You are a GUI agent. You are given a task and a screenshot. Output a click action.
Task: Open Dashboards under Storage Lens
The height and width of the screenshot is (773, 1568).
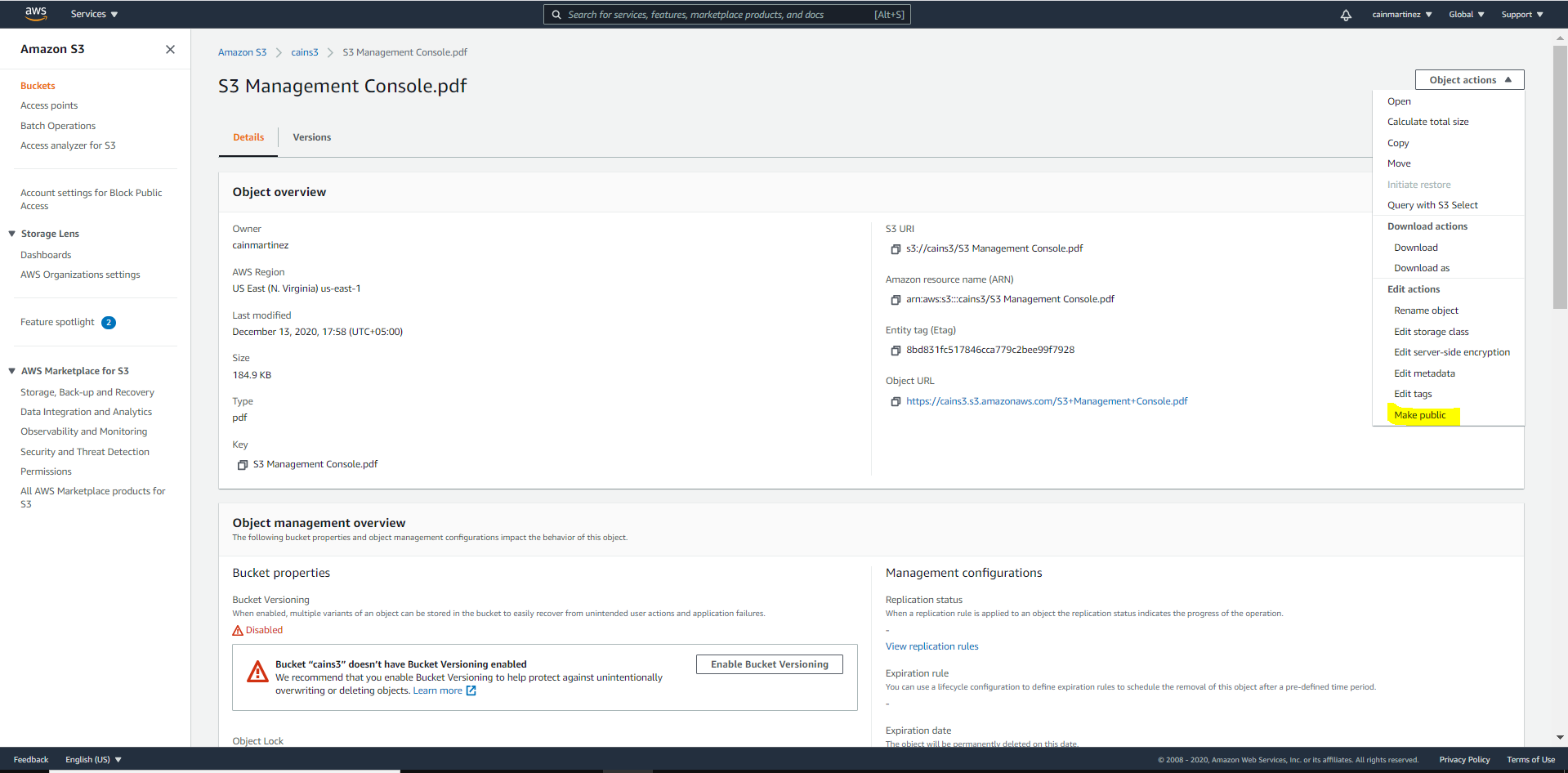pyautogui.click(x=46, y=255)
